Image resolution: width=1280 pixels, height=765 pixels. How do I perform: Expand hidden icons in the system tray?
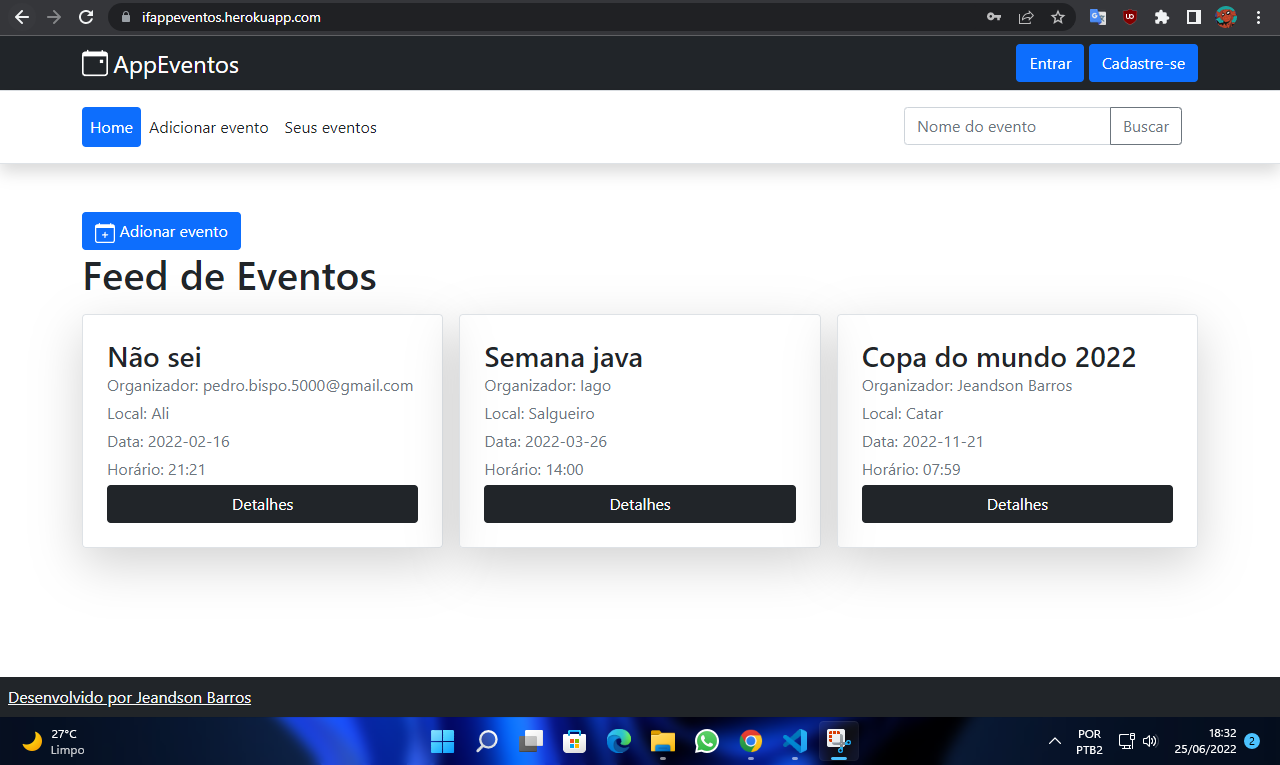(1054, 741)
